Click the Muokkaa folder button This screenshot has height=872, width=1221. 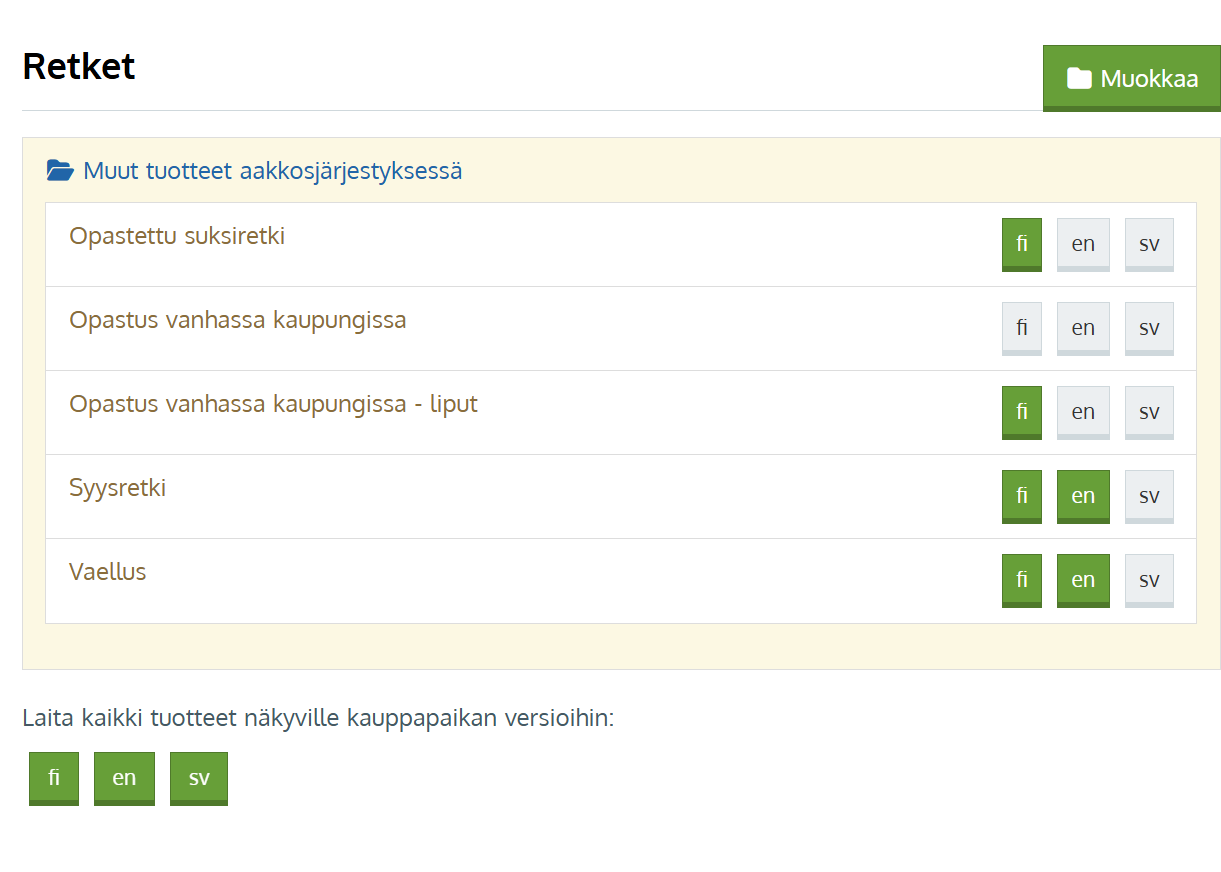pos(1131,78)
